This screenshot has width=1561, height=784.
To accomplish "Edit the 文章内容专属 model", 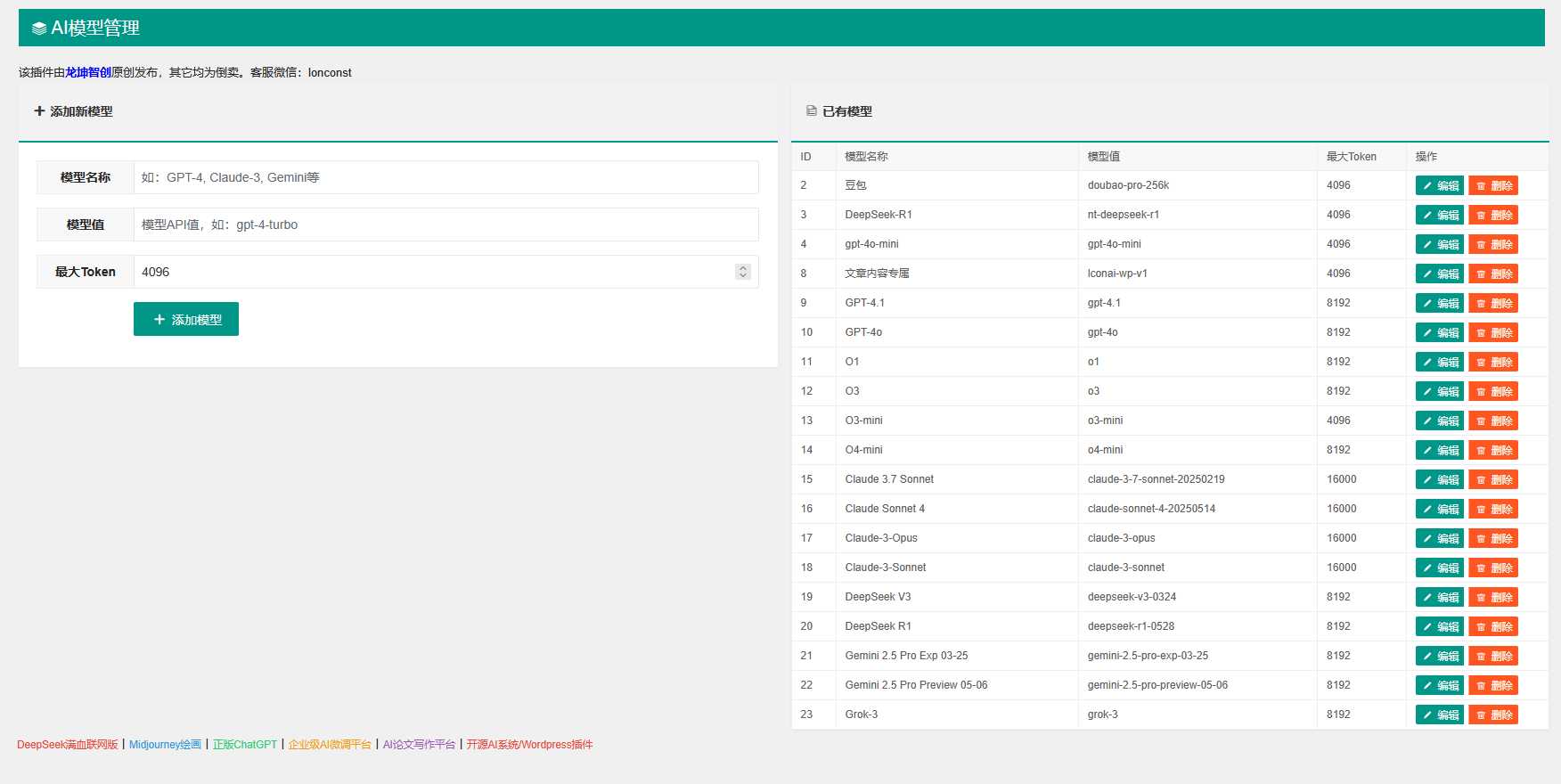I will tap(1439, 274).
